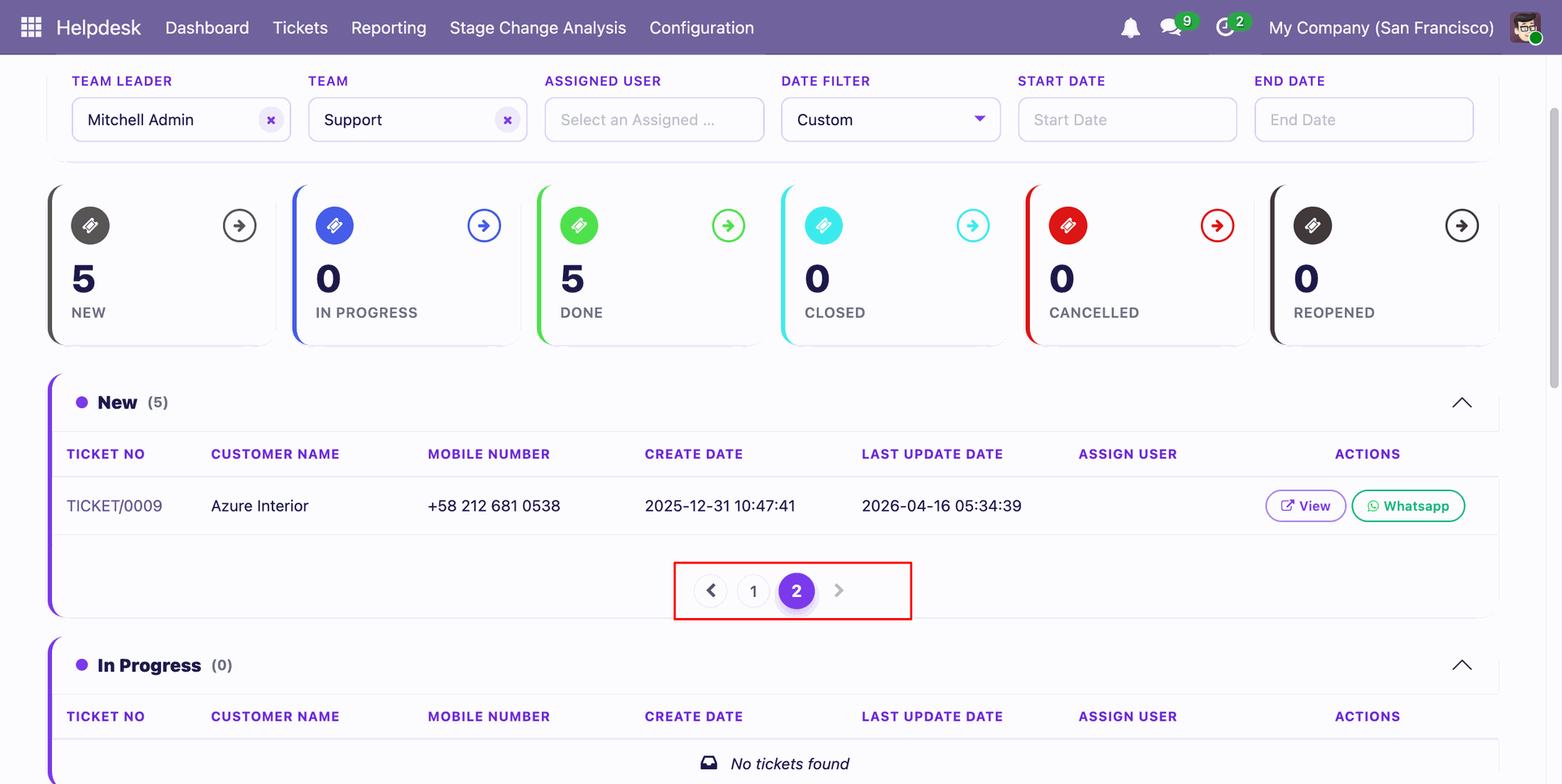Open the Tickets menu
This screenshot has width=1562, height=784.
300,28
